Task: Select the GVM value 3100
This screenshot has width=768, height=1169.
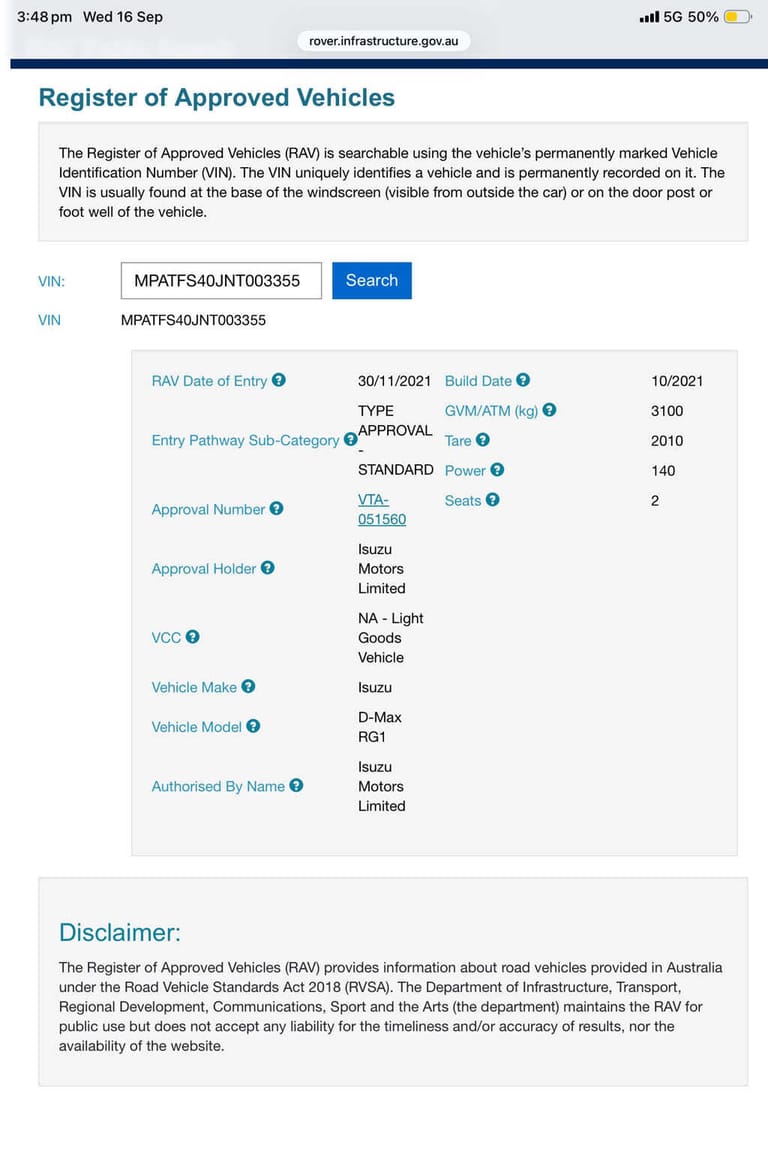Action: click(667, 411)
